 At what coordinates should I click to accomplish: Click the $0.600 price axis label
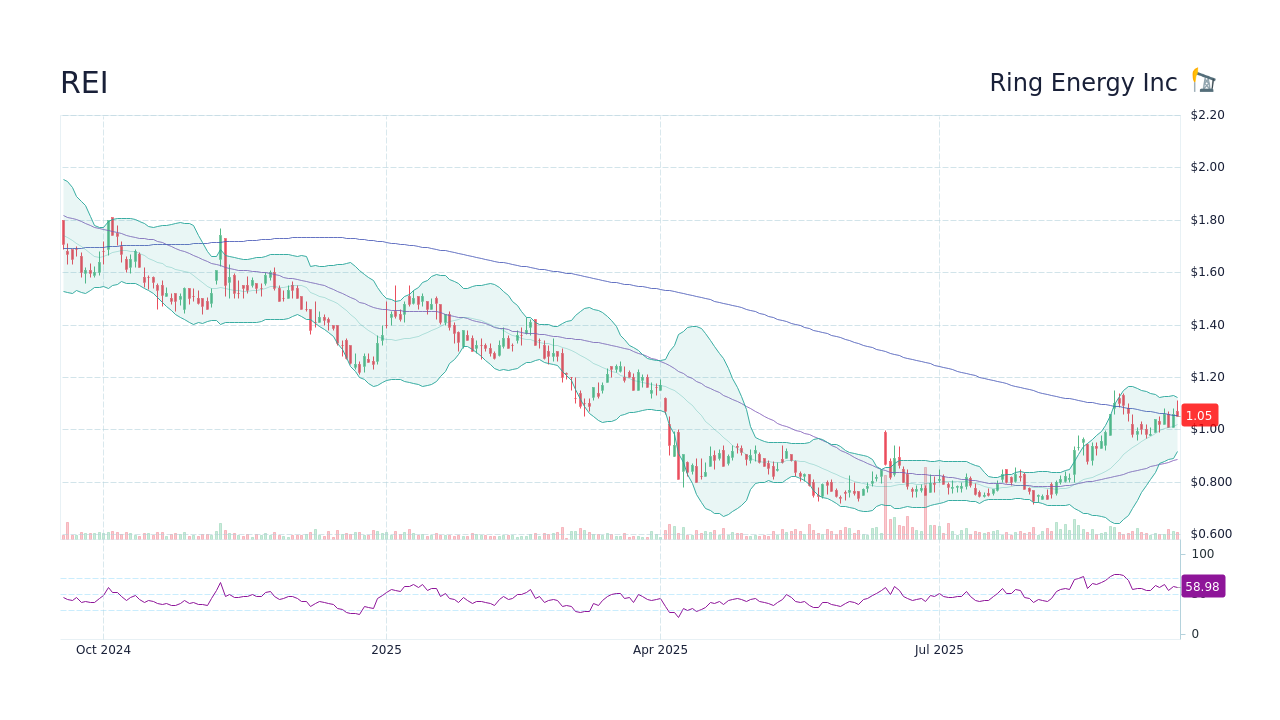click(x=1213, y=533)
